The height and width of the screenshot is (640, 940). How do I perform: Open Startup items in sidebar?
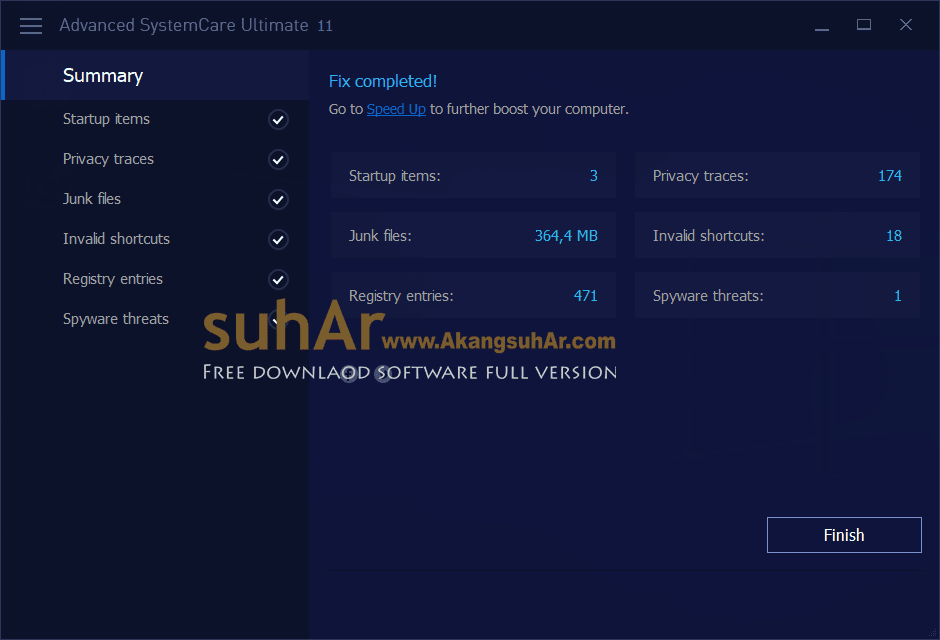[x=106, y=119]
